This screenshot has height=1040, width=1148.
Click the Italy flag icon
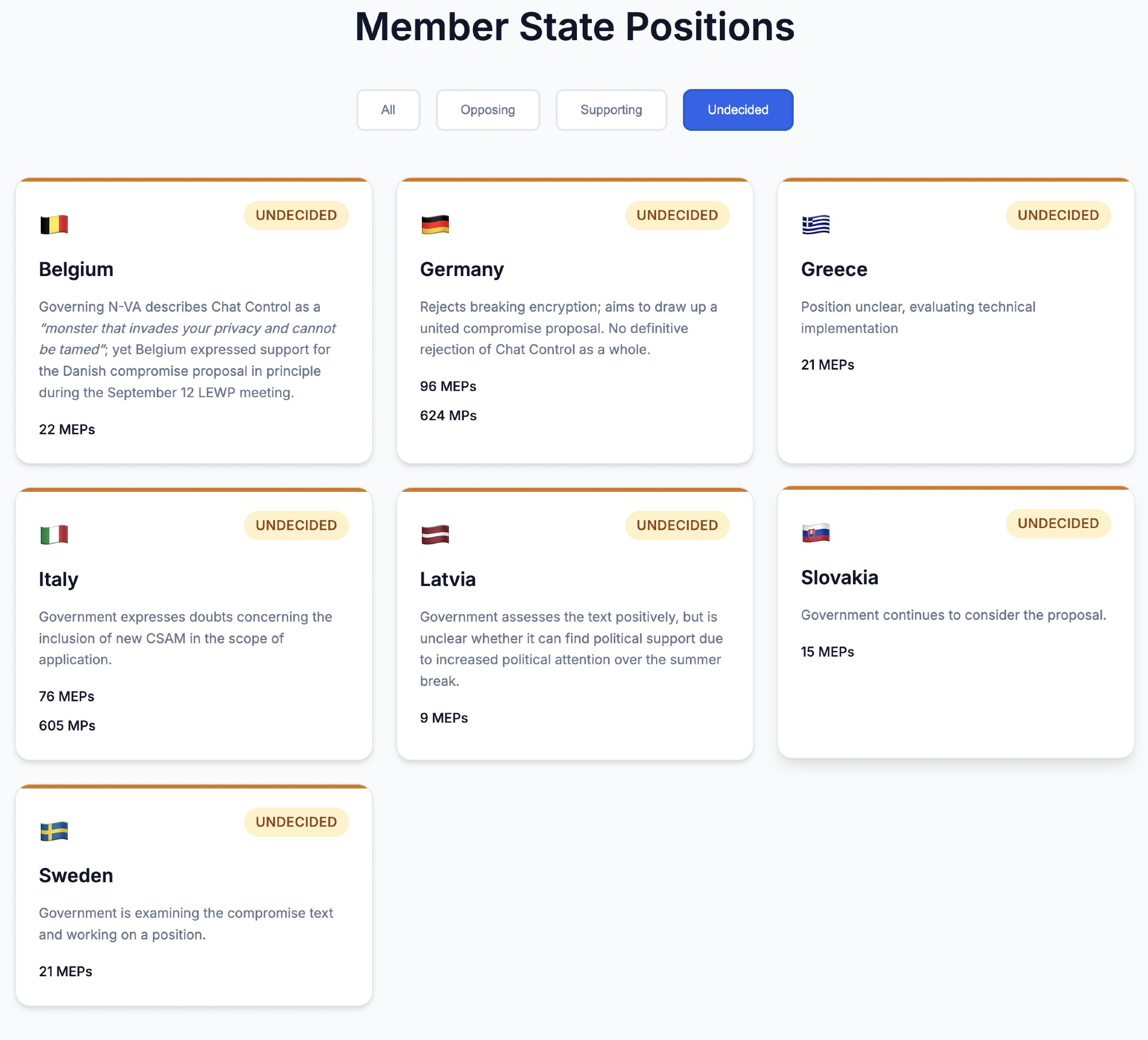pyautogui.click(x=54, y=534)
